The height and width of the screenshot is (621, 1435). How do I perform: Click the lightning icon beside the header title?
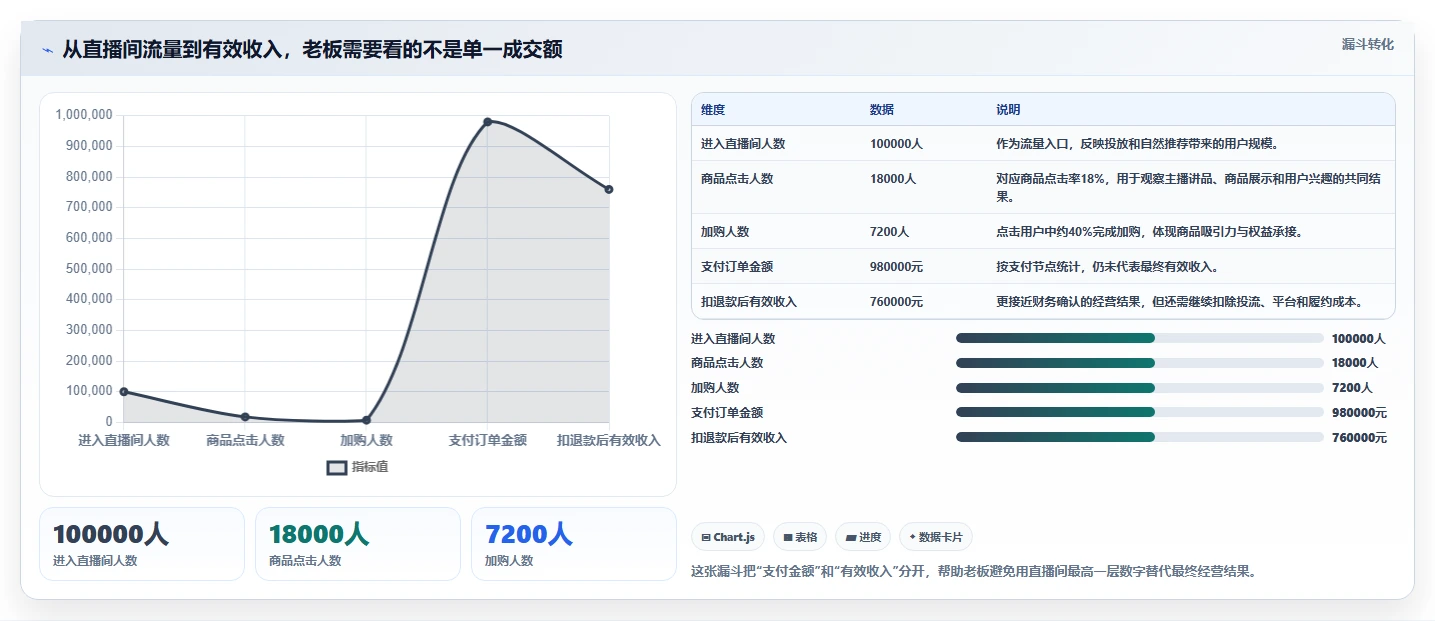pos(47,50)
